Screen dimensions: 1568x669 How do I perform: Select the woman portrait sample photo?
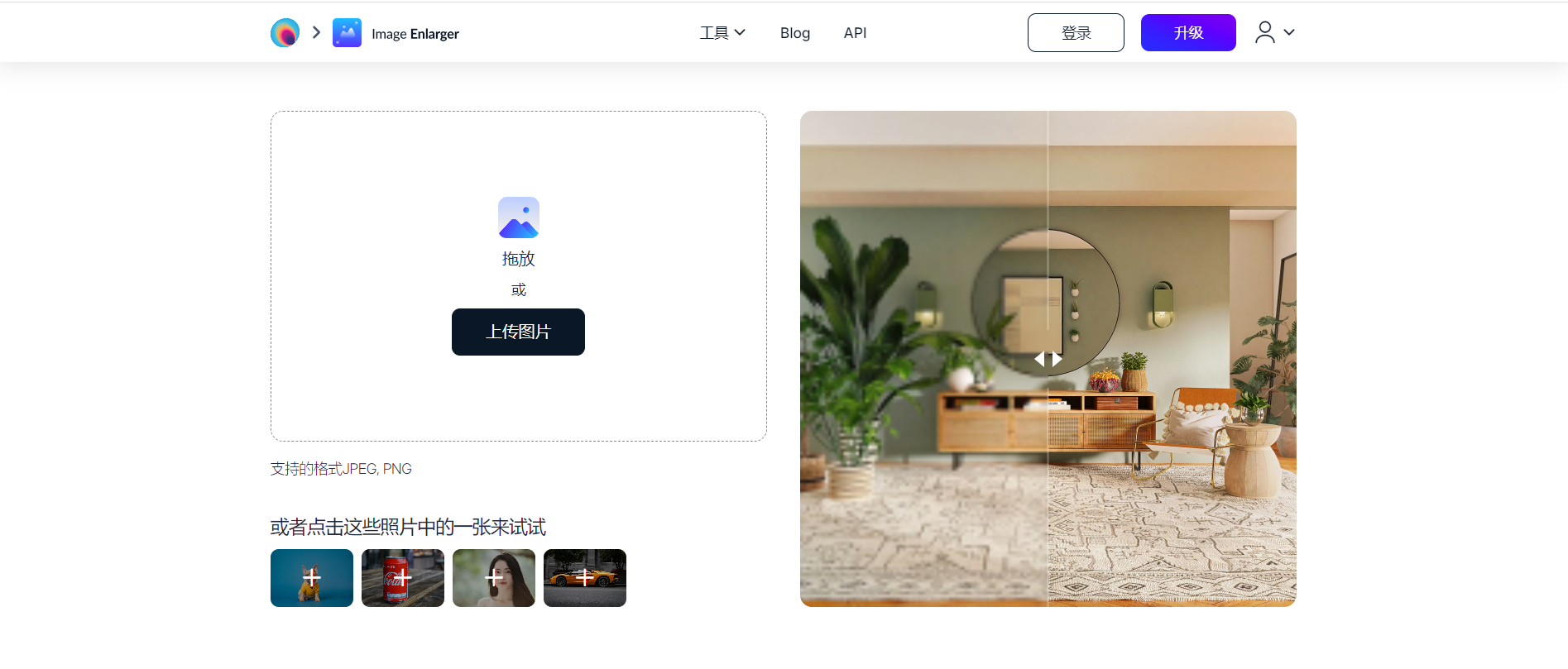(494, 578)
